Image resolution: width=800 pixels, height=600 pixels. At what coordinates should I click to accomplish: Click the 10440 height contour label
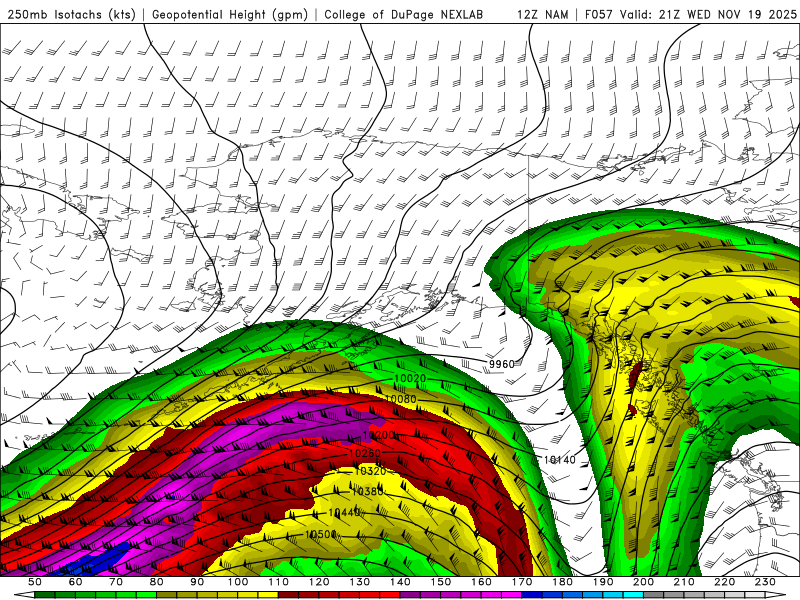344,513
